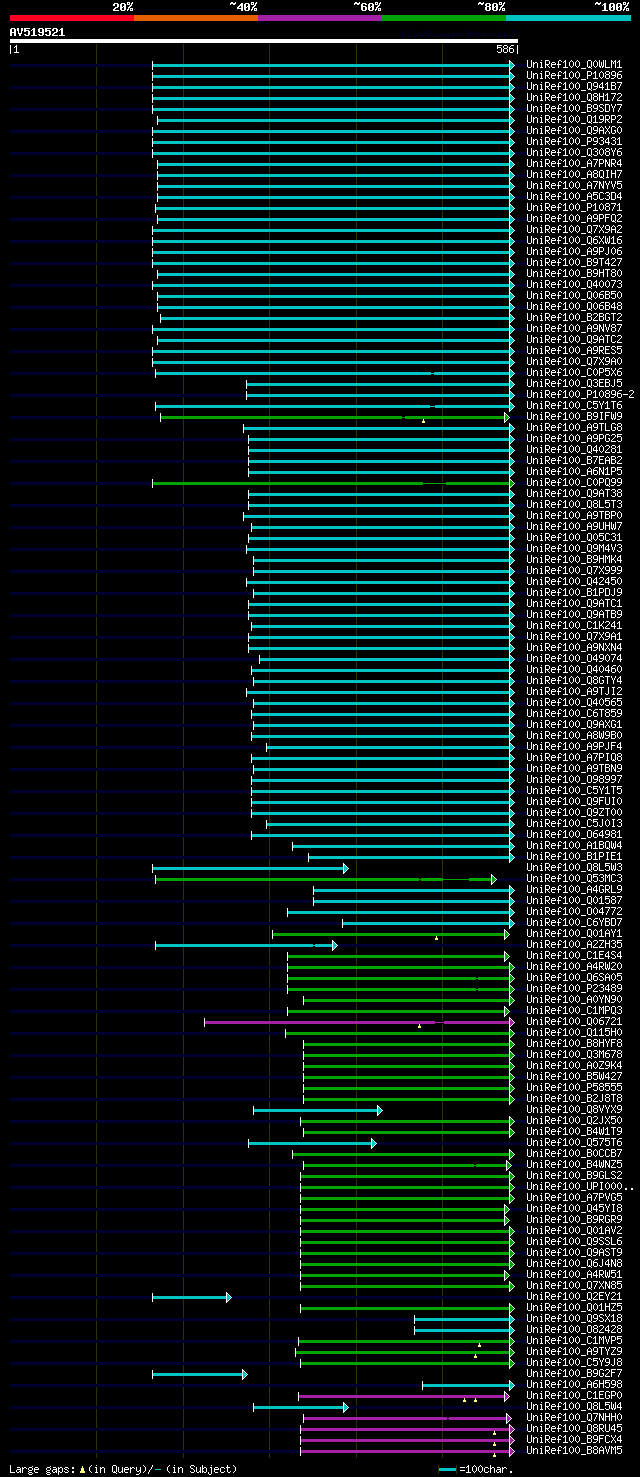Click the green ~80% identity legend segment

444,18
